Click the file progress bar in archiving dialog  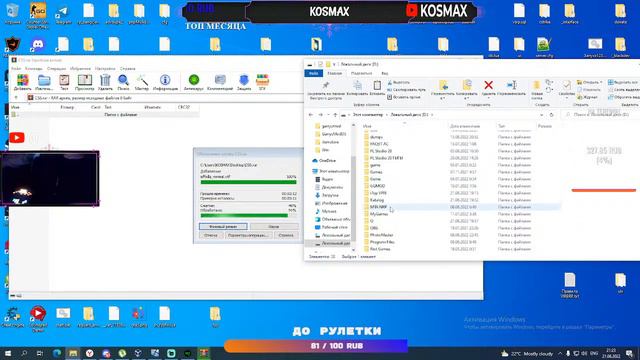click(x=248, y=182)
